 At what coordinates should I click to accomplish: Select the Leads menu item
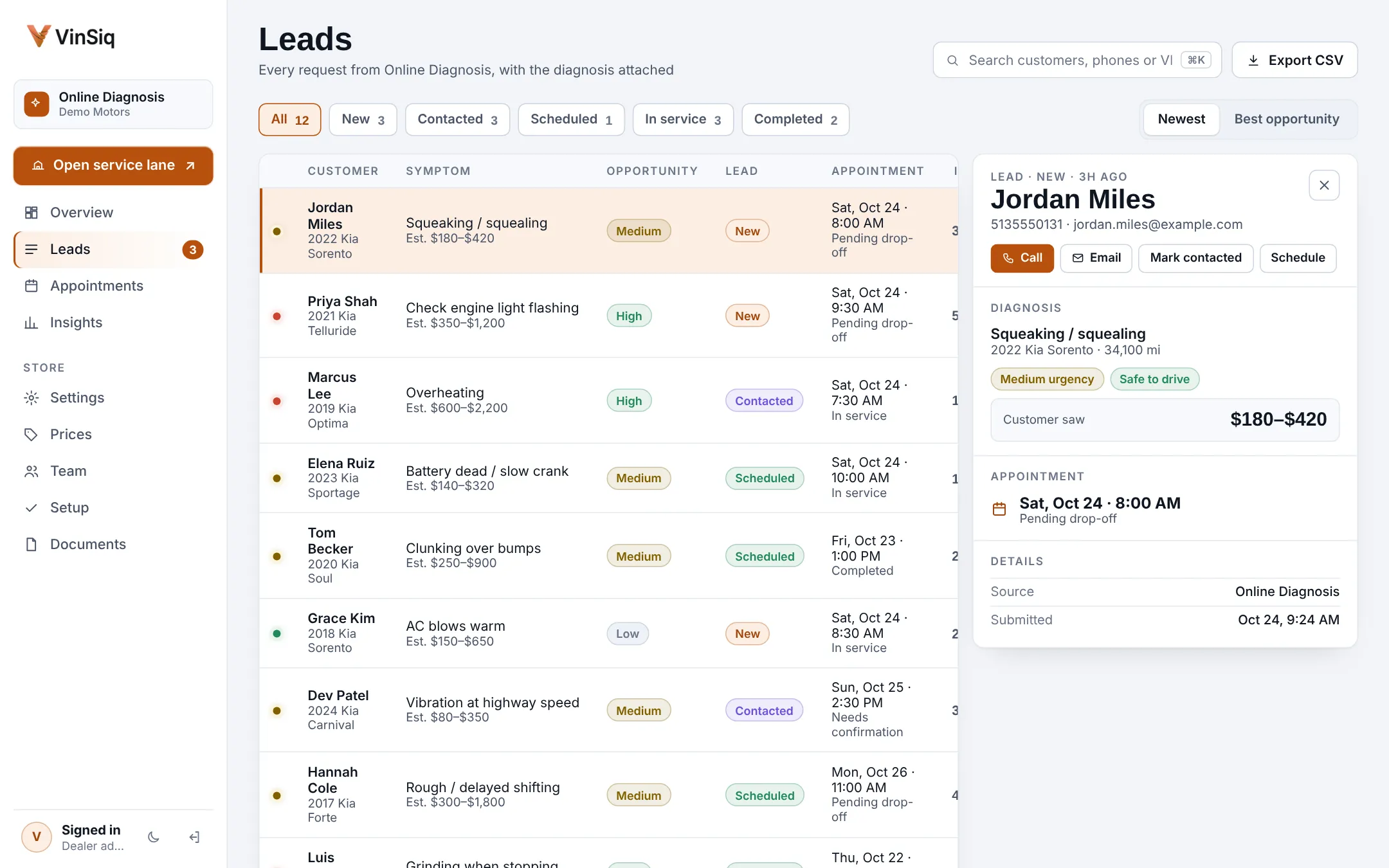point(113,249)
